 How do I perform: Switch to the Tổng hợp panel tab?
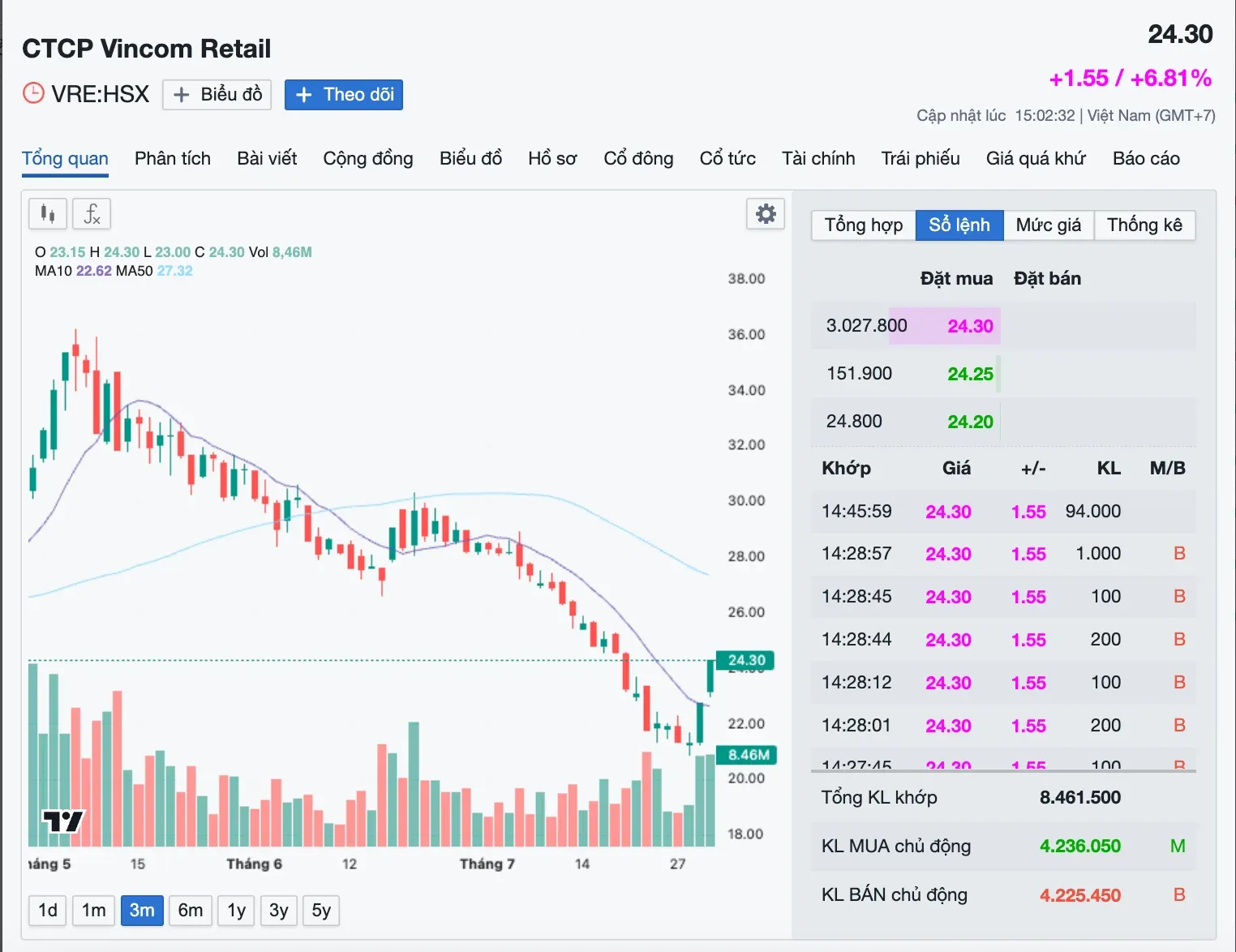click(x=864, y=225)
